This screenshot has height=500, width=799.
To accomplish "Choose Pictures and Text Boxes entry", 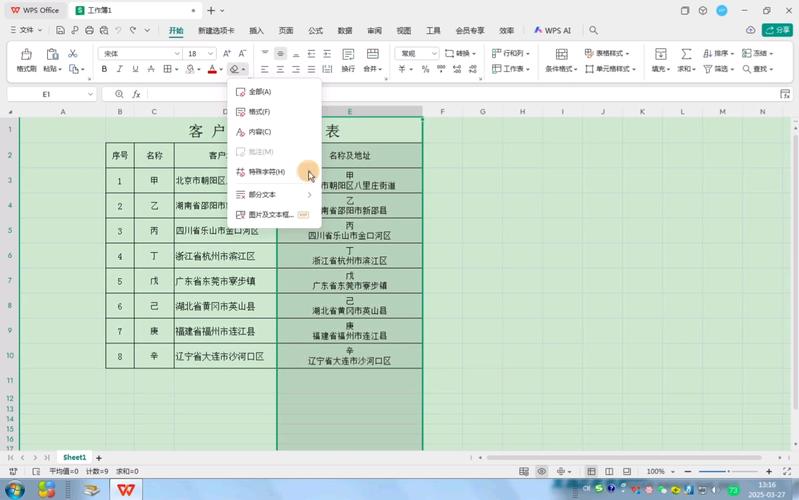I will pyautogui.click(x=274, y=215).
